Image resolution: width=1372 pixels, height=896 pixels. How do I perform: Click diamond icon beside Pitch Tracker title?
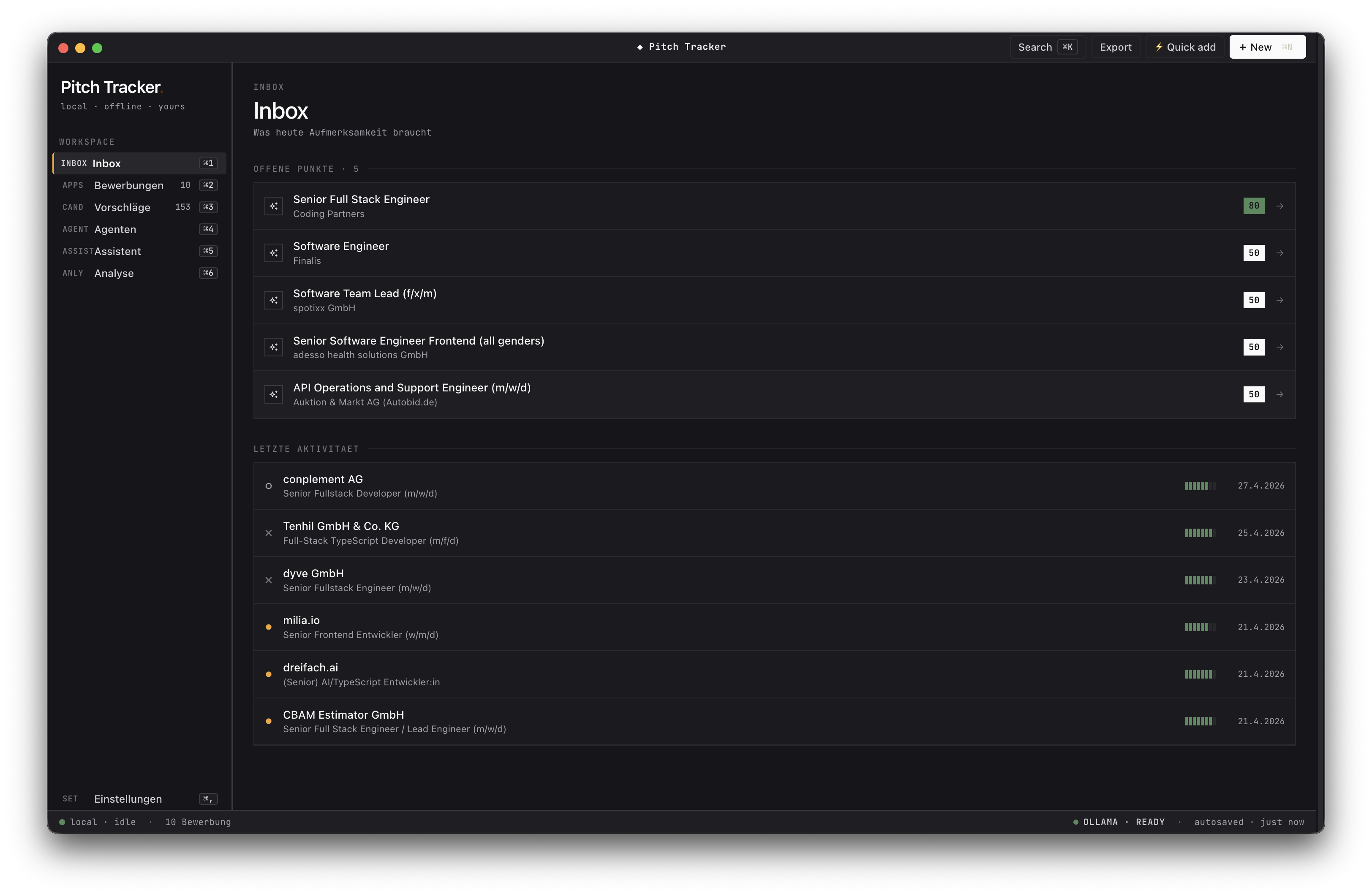pos(640,47)
